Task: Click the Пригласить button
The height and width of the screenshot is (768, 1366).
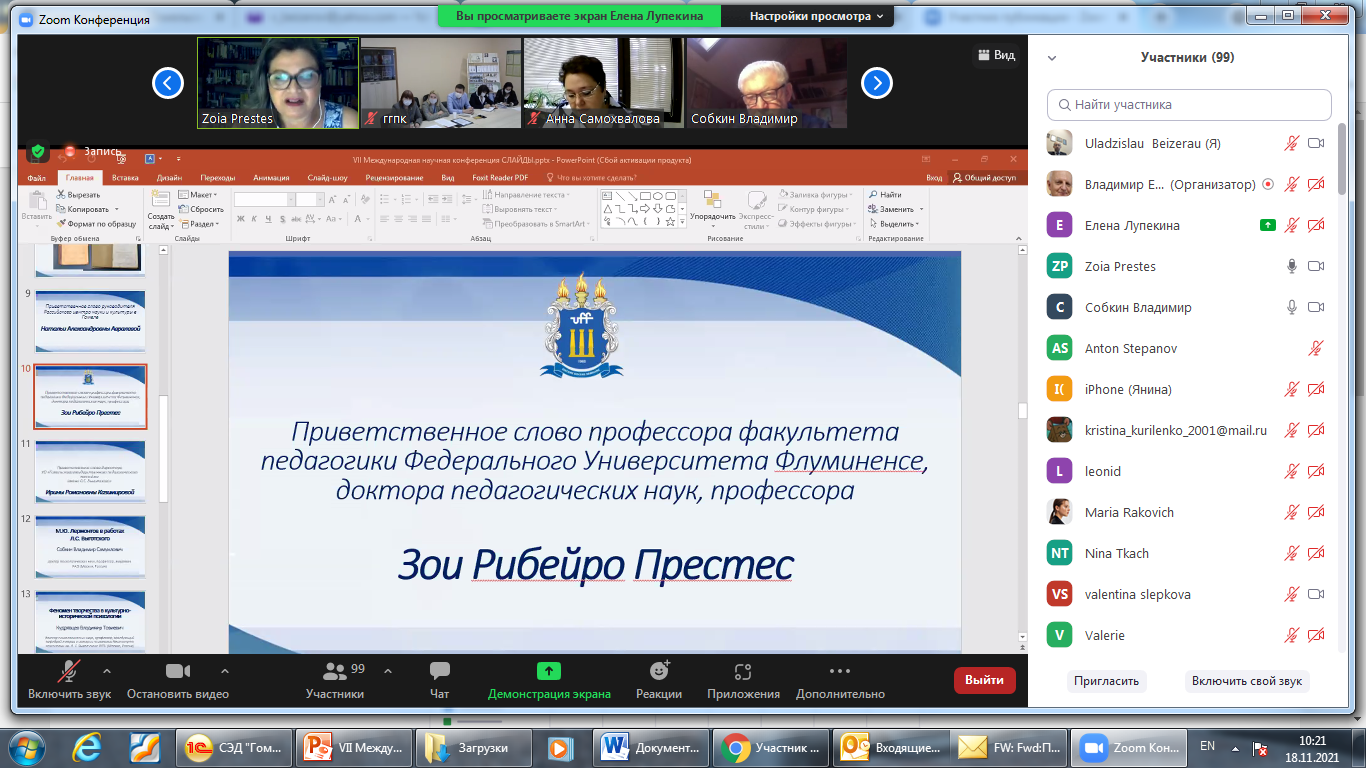Action: (x=1107, y=681)
